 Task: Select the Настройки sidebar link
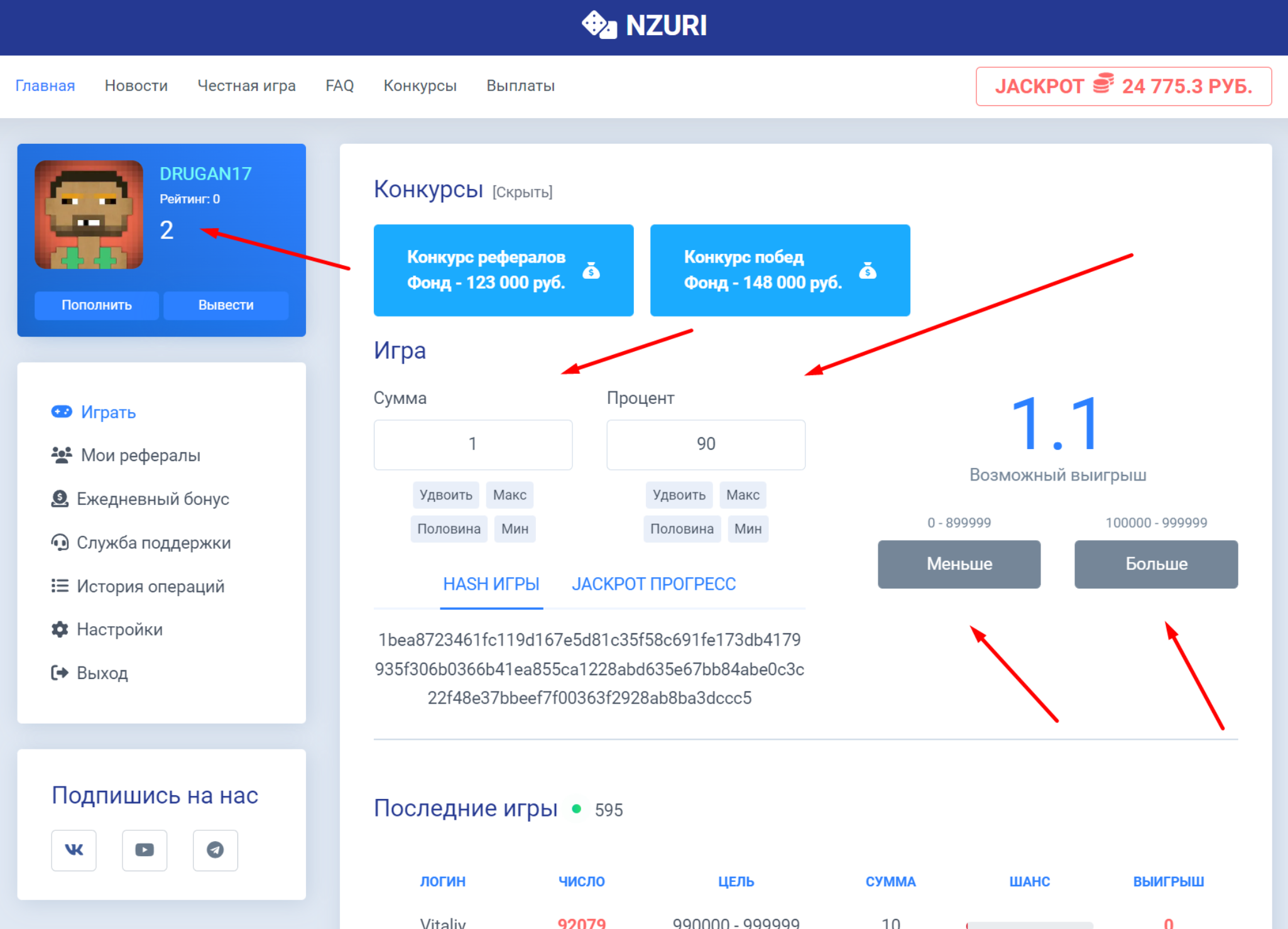click(107, 629)
